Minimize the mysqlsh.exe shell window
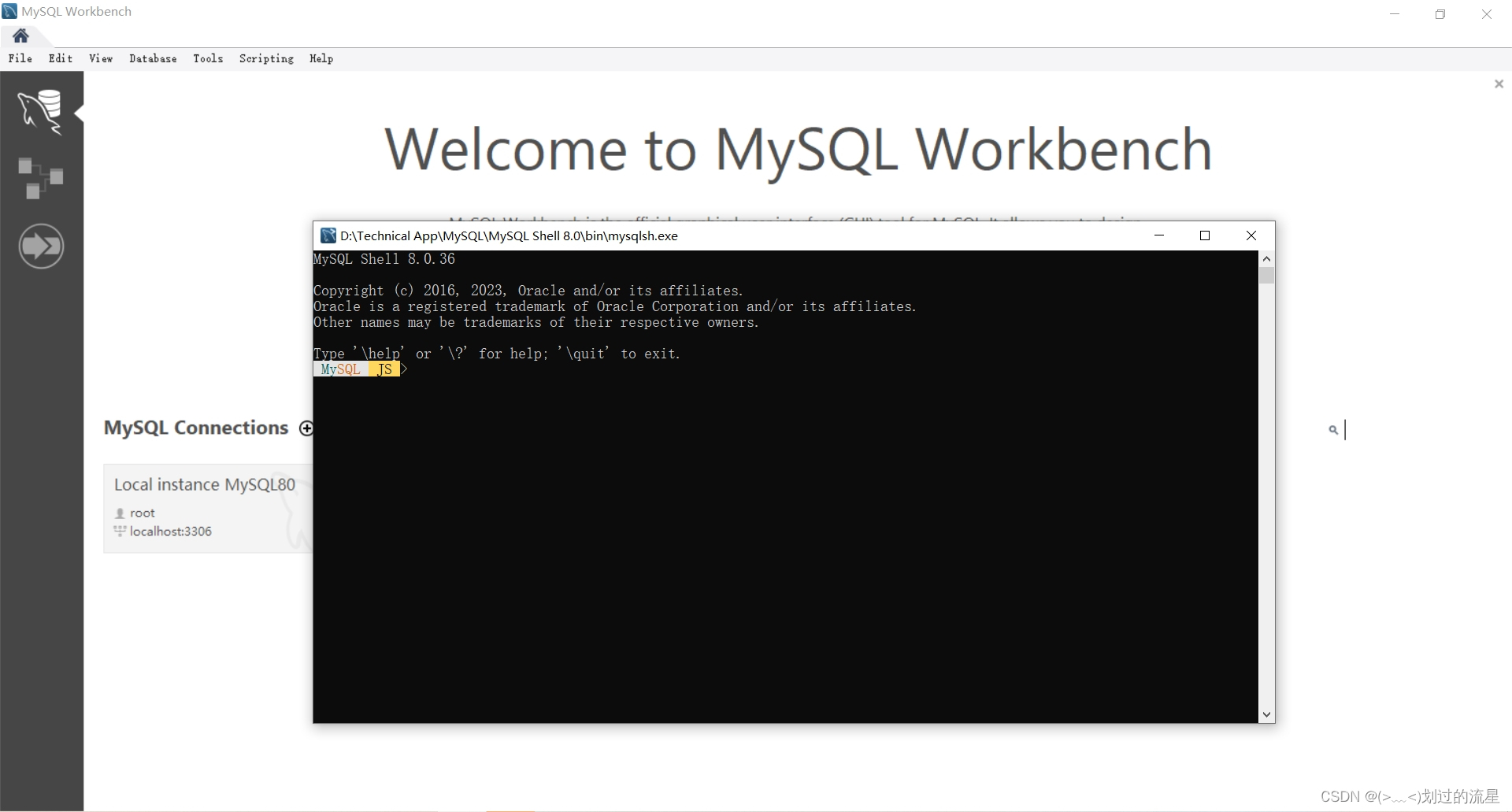The width and height of the screenshot is (1512, 812). (1159, 235)
